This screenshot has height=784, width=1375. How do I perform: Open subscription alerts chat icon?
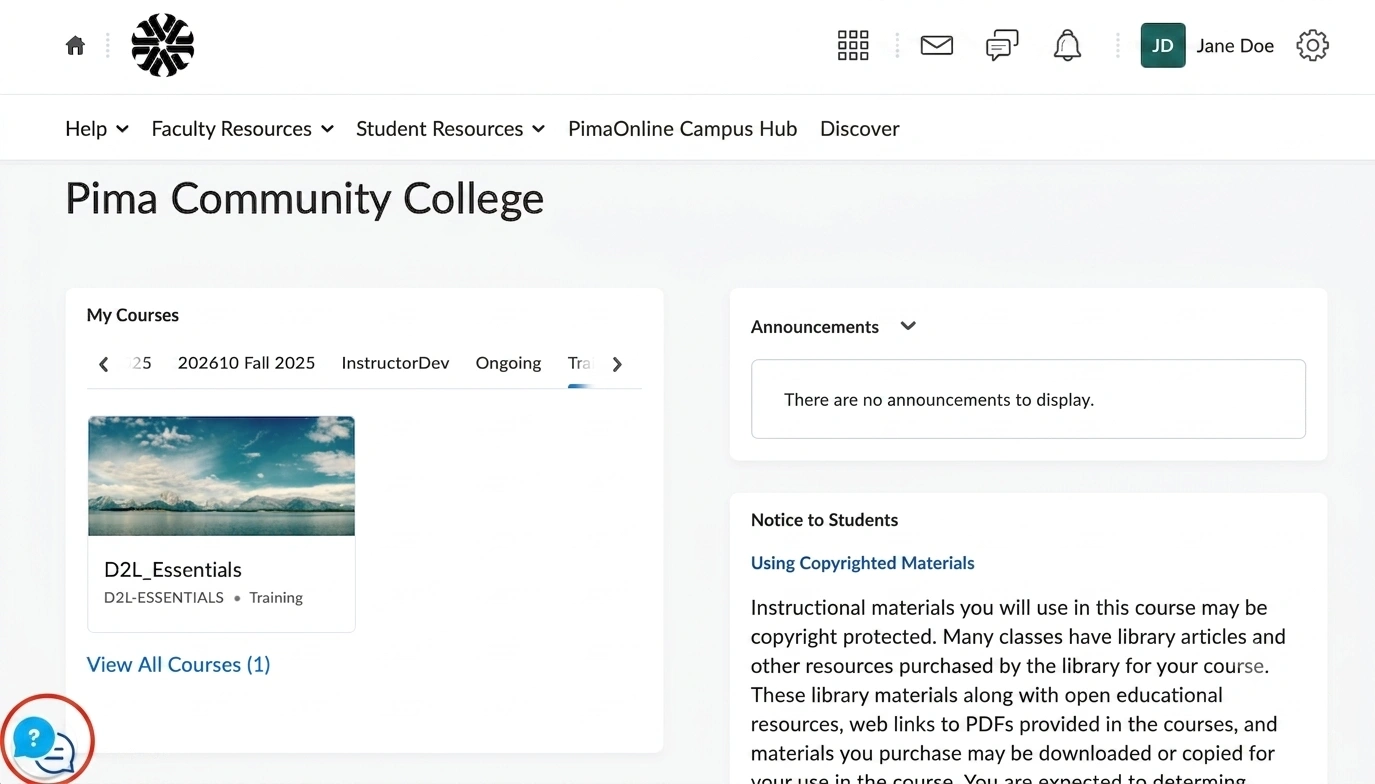click(x=1002, y=45)
